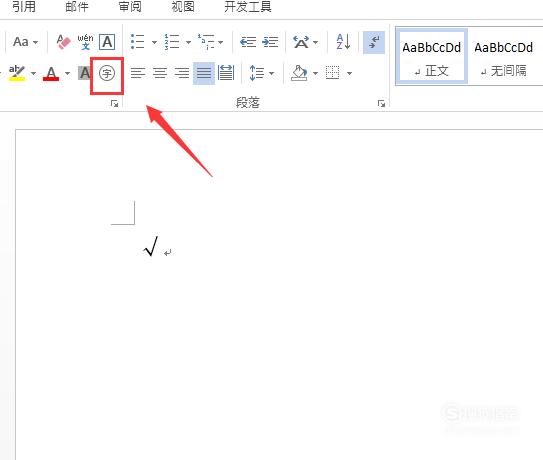543x460 pixels.
Task: Click the checkmark symbol in the document
Action: click(x=151, y=246)
